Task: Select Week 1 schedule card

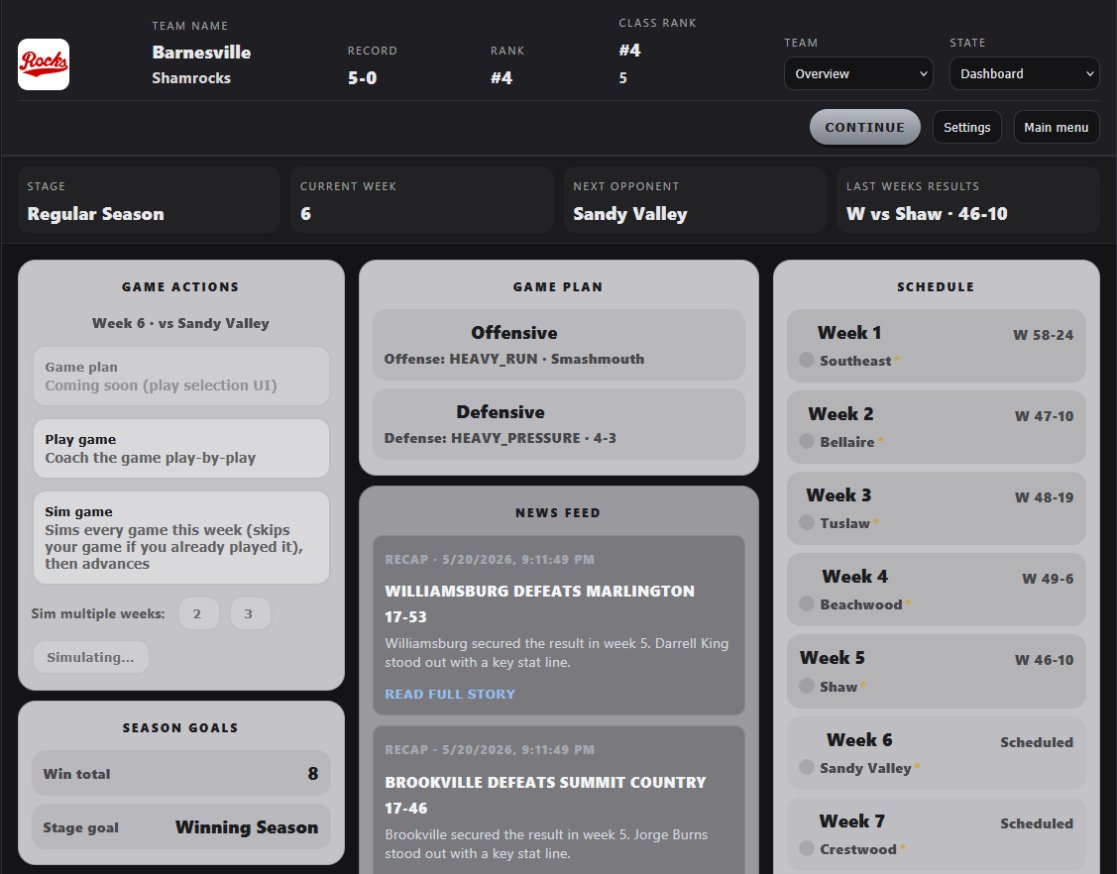Action: [x=936, y=345]
